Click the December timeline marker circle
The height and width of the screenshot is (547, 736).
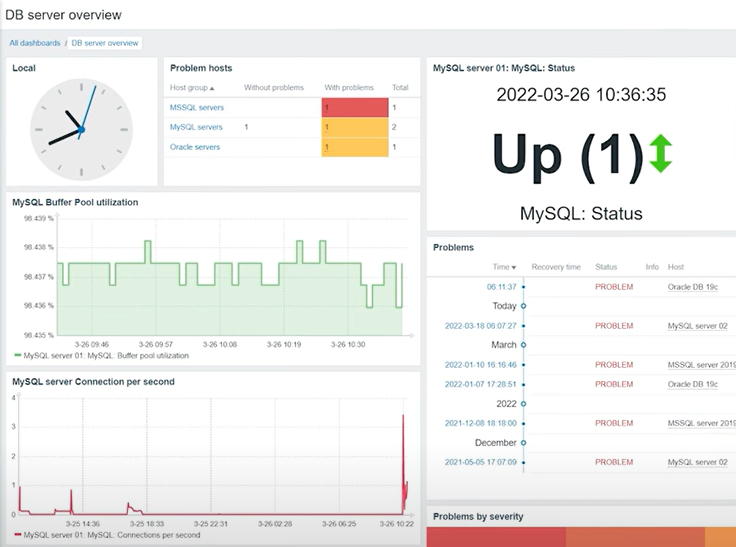(x=523, y=442)
